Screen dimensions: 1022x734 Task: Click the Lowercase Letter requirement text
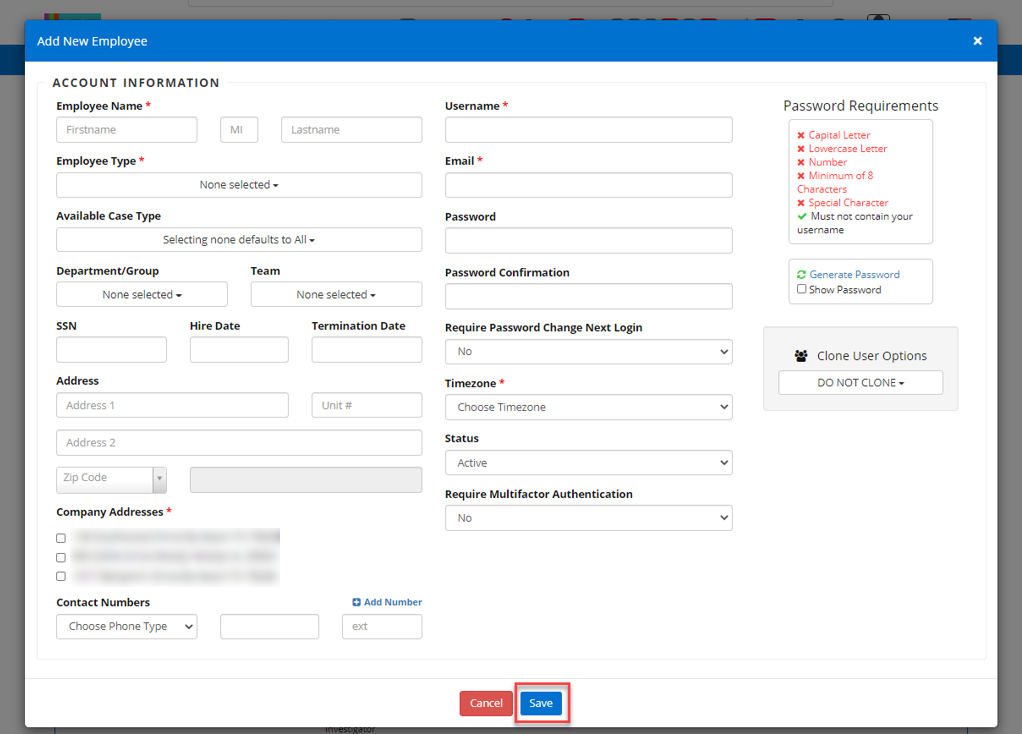pyautogui.click(x=848, y=149)
